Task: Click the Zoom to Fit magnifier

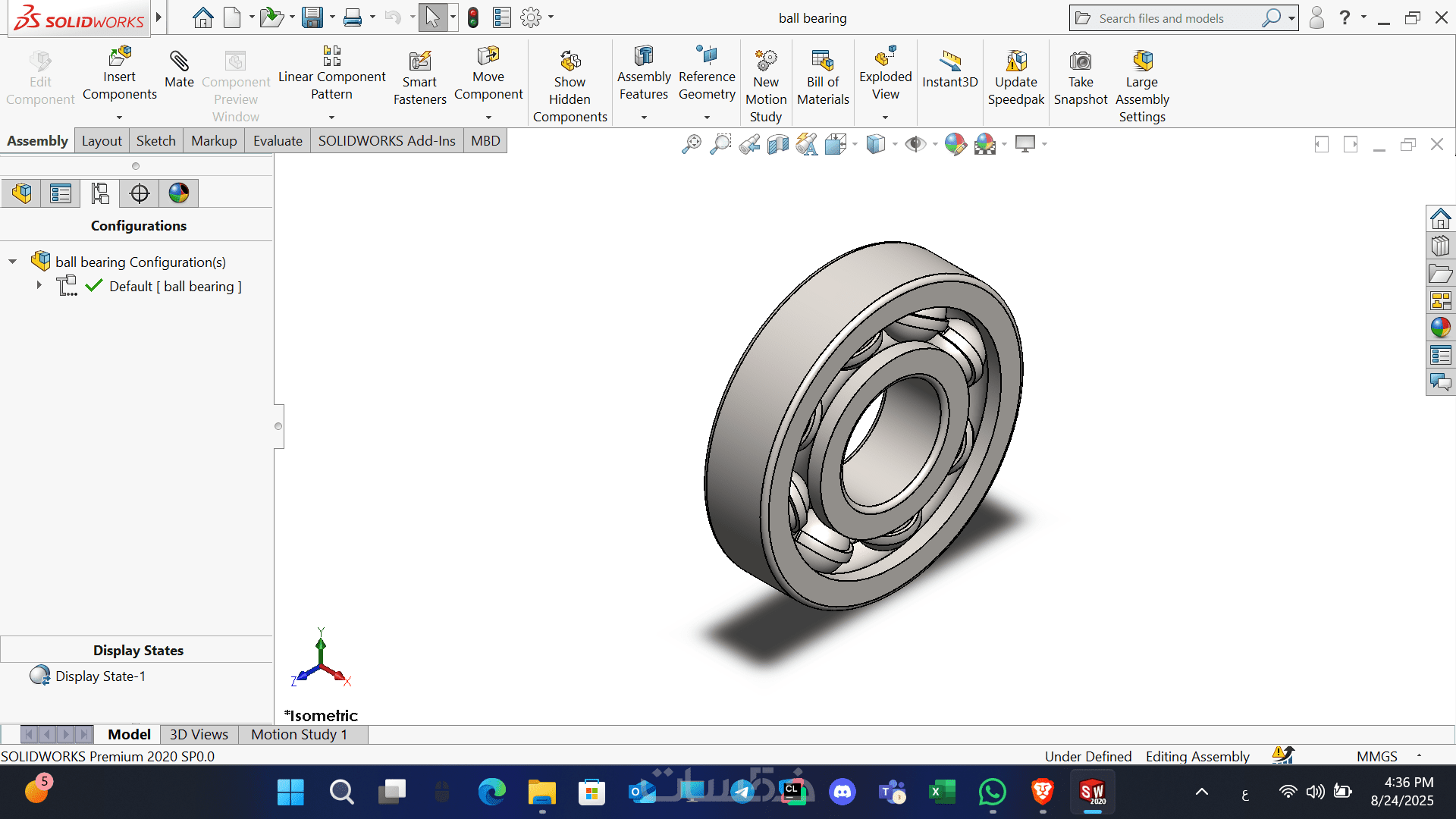Action: pyautogui.click(x=691, y=144)
